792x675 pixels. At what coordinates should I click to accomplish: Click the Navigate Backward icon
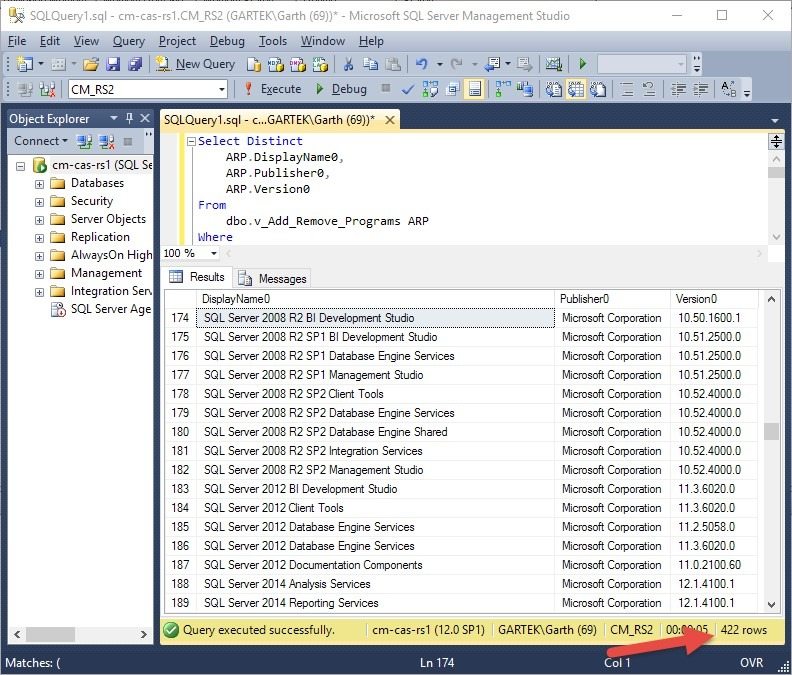[x=493, y=64]
